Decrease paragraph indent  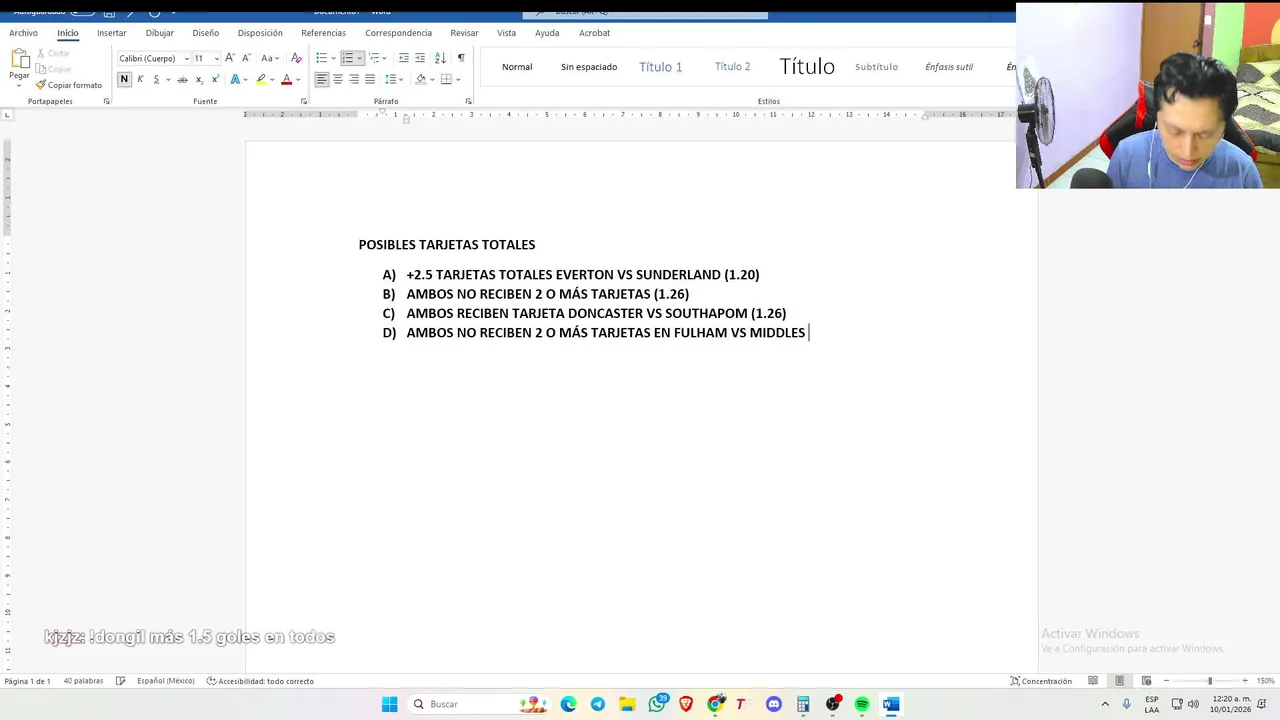point(404,58)
